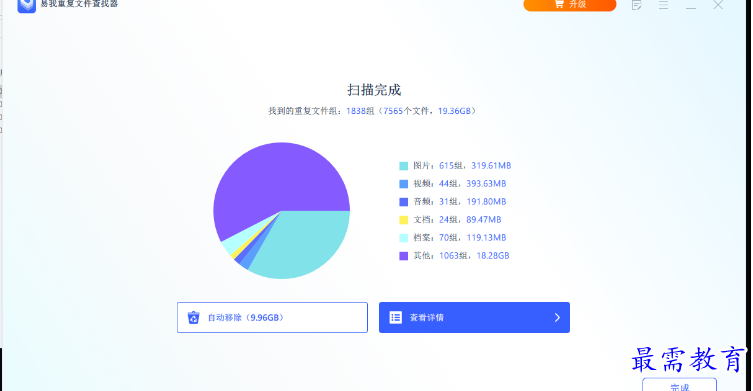753x391 pixels.
Task: Click the 完成 button at bottom right
Action: pyautogui.click(x=680, y=386)
